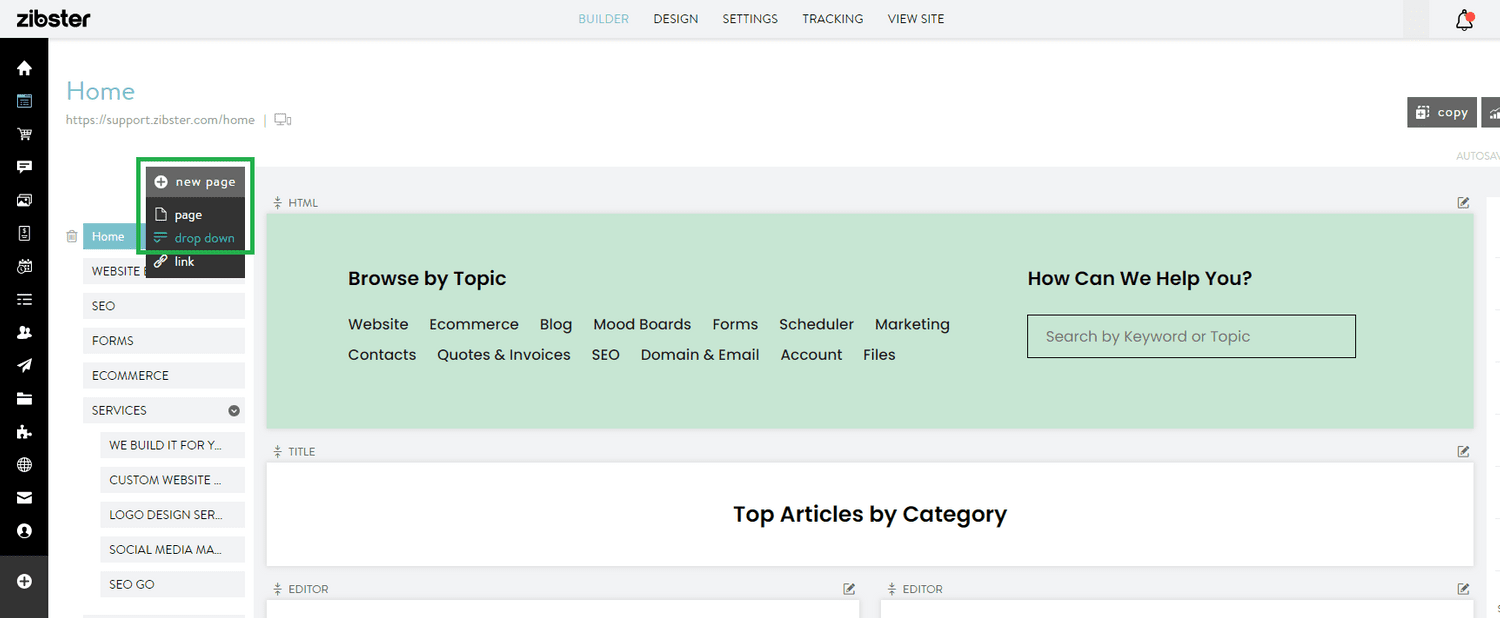This screenshot has width=1500, height=618.
Task: Click the Search by Keyword input field
Action: (1190, 336)
